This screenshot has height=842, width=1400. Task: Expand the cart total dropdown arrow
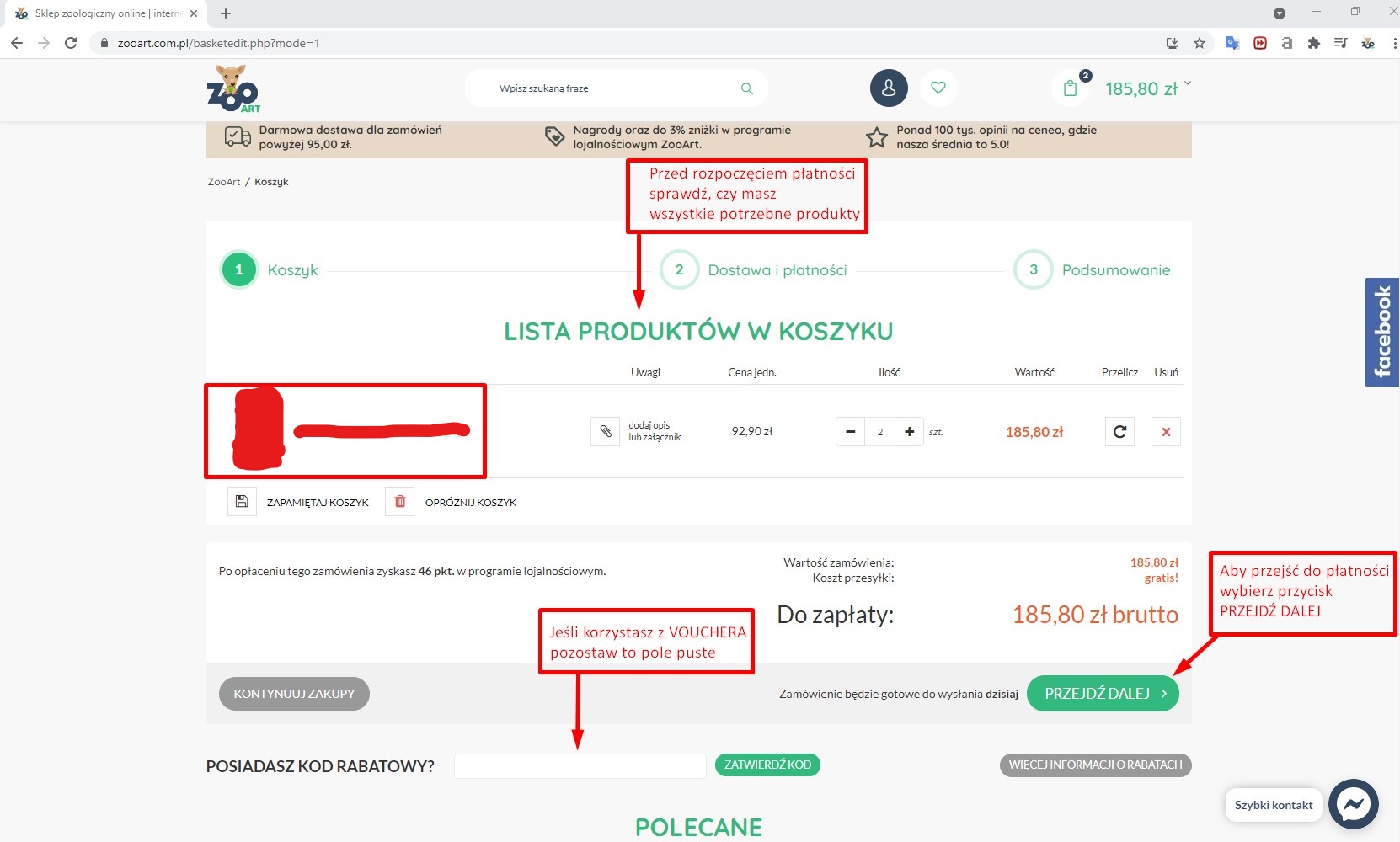point(1188,83)
